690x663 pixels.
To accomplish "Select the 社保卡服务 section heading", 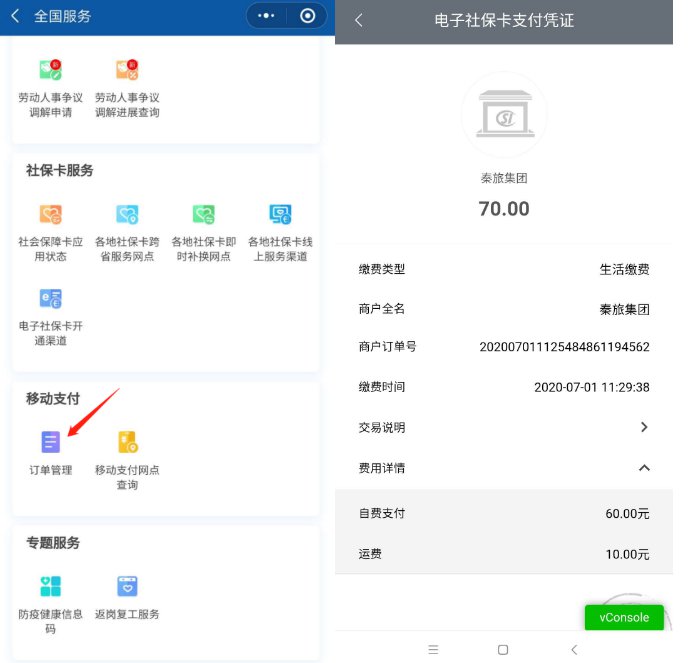I will point(59,170).
